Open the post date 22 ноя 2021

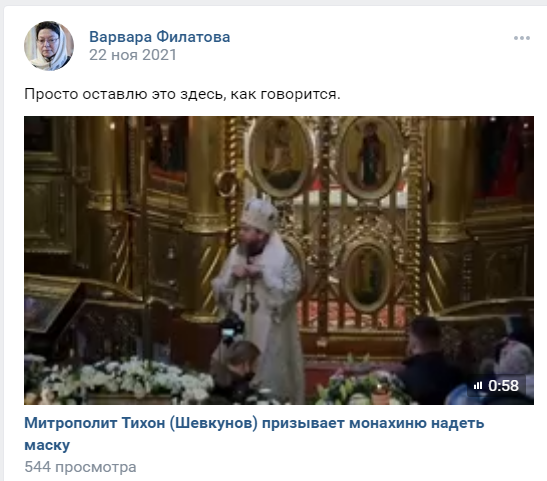pos(133,55)
